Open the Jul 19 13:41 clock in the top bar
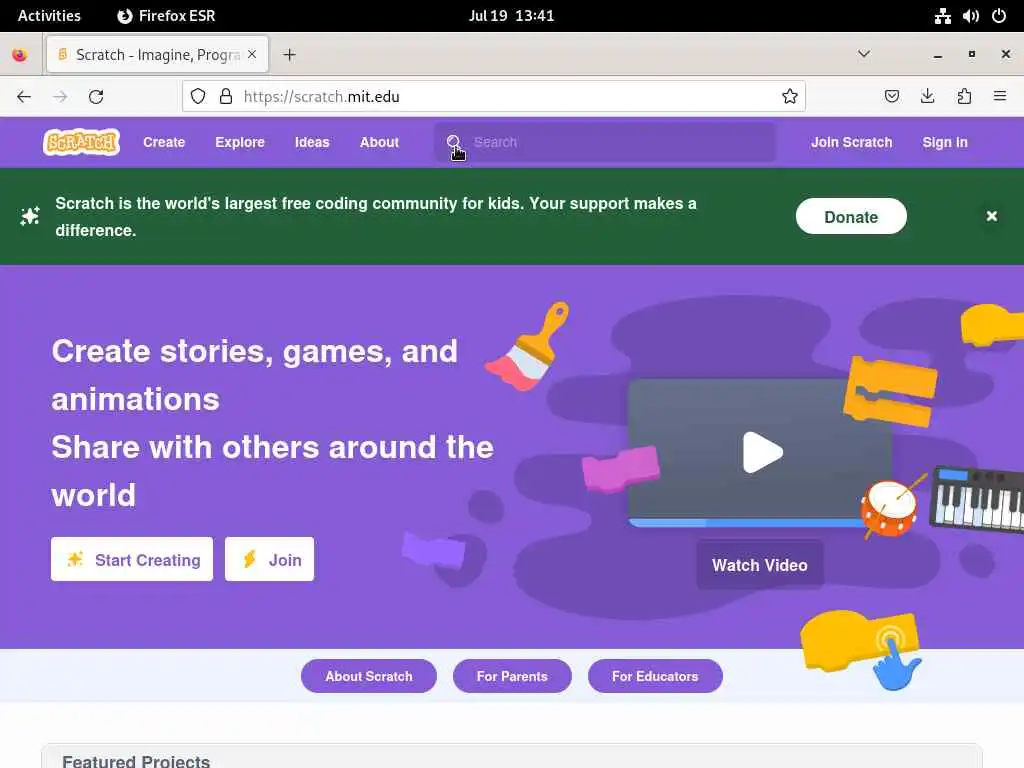The image size is (1024, 768). (511, 16)
